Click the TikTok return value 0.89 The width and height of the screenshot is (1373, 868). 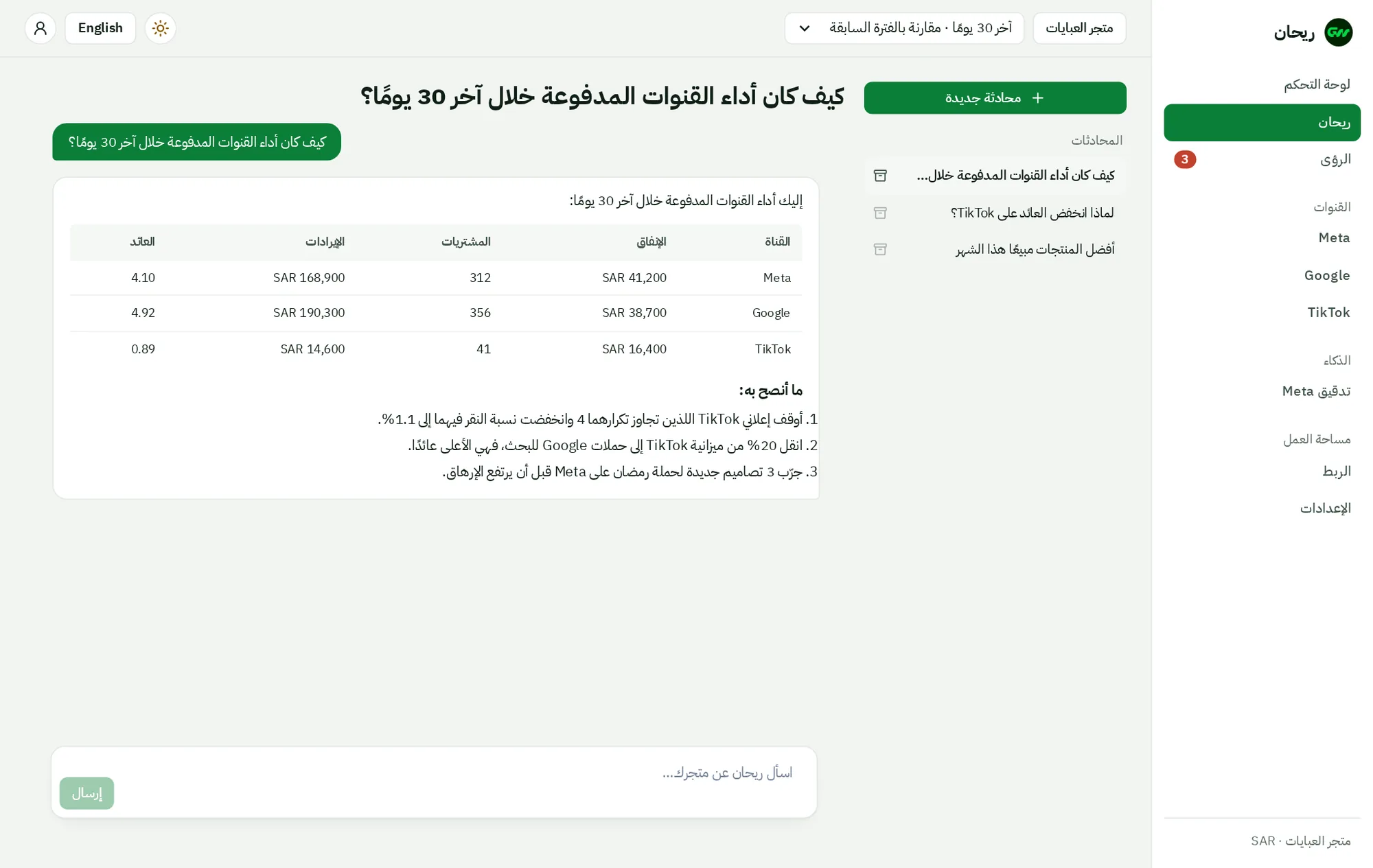(x=143, y=349)
